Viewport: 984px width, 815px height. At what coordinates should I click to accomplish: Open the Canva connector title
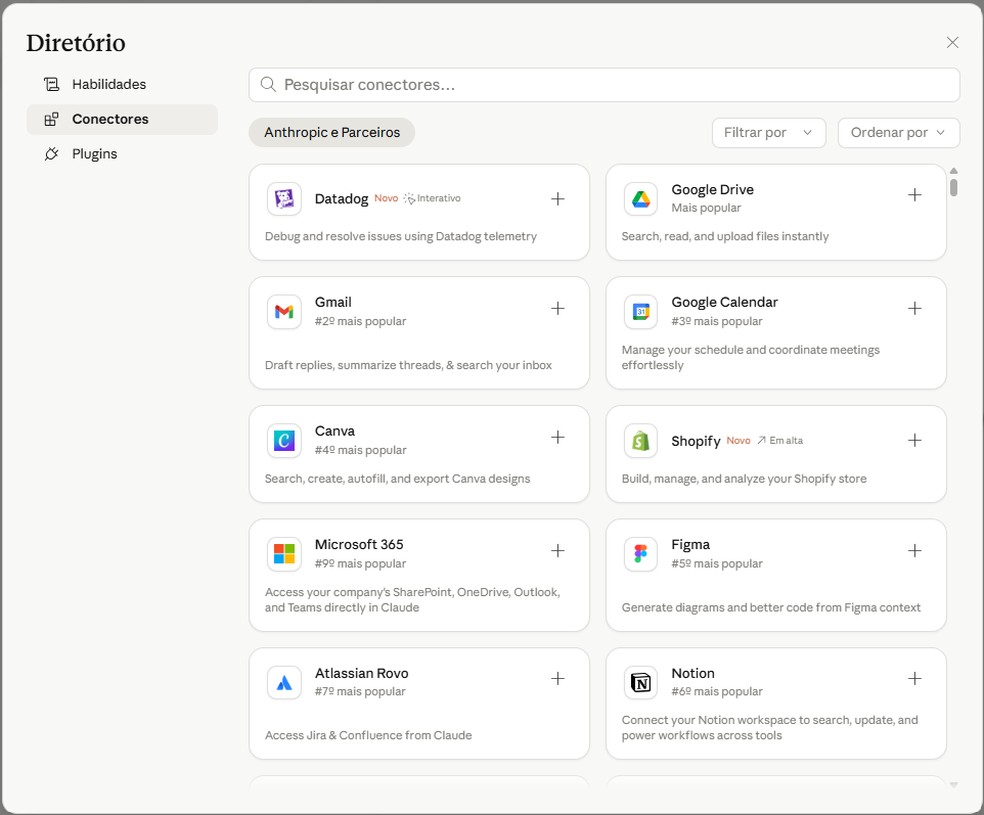[x=334, y=431]
